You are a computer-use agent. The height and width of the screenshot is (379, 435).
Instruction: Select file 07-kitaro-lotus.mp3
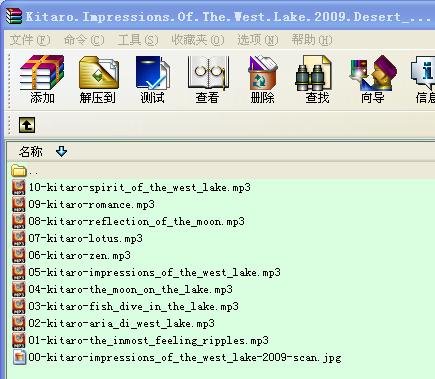[x=85, y=239]
